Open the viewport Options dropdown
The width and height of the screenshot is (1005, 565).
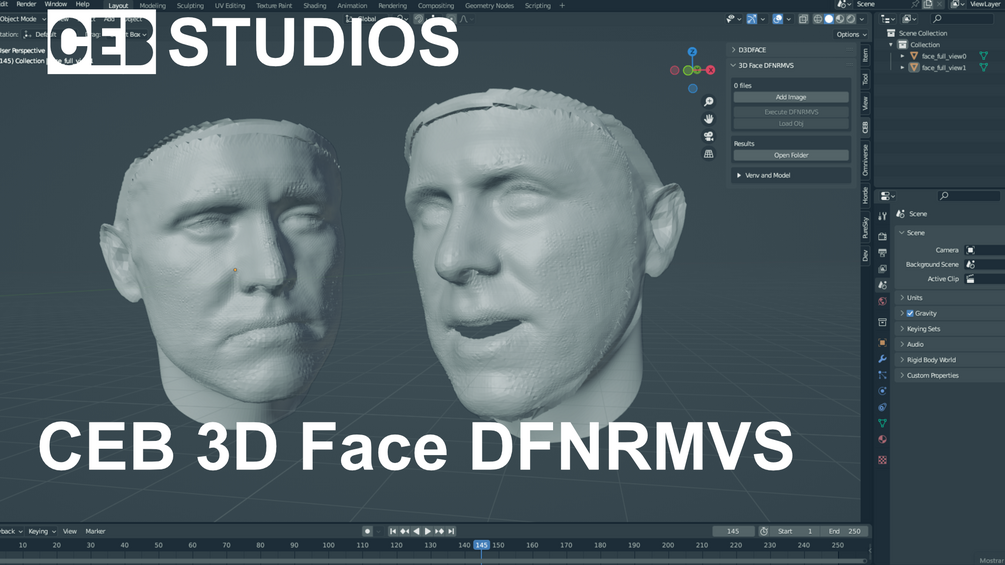(851, 35)
